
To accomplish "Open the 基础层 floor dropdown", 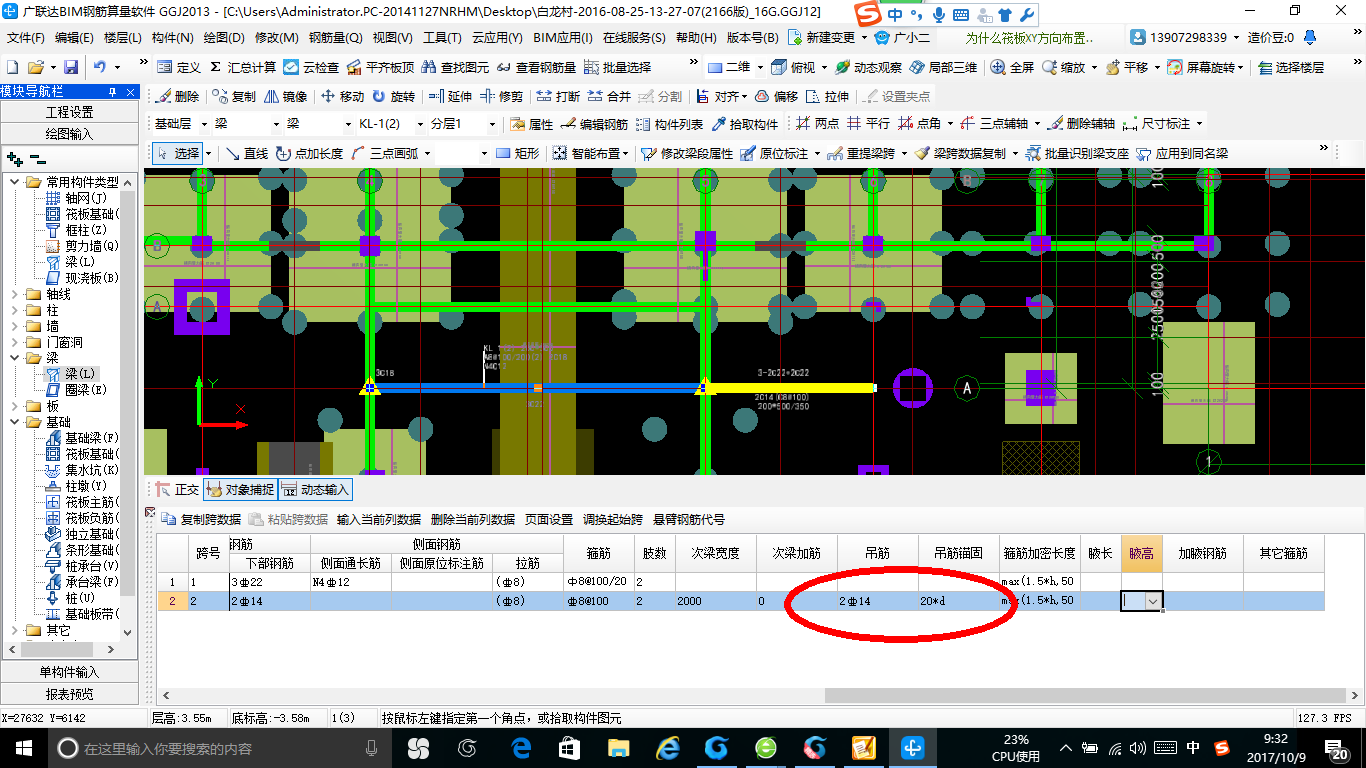I will coord(205,124).
